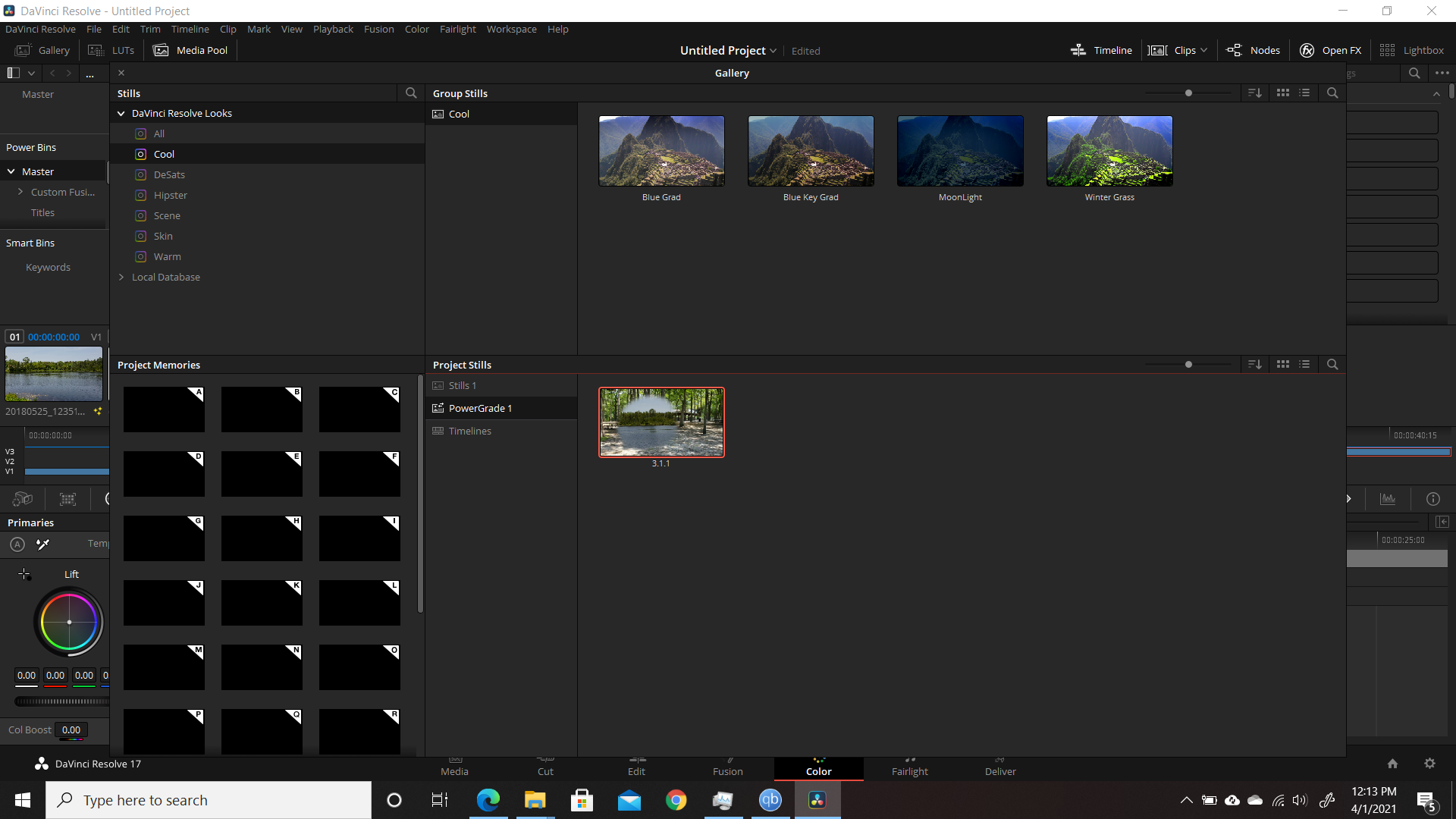Toggle the Open FX panel
This screenshot has width=1456, height=819.
(x=1331, y=50)
